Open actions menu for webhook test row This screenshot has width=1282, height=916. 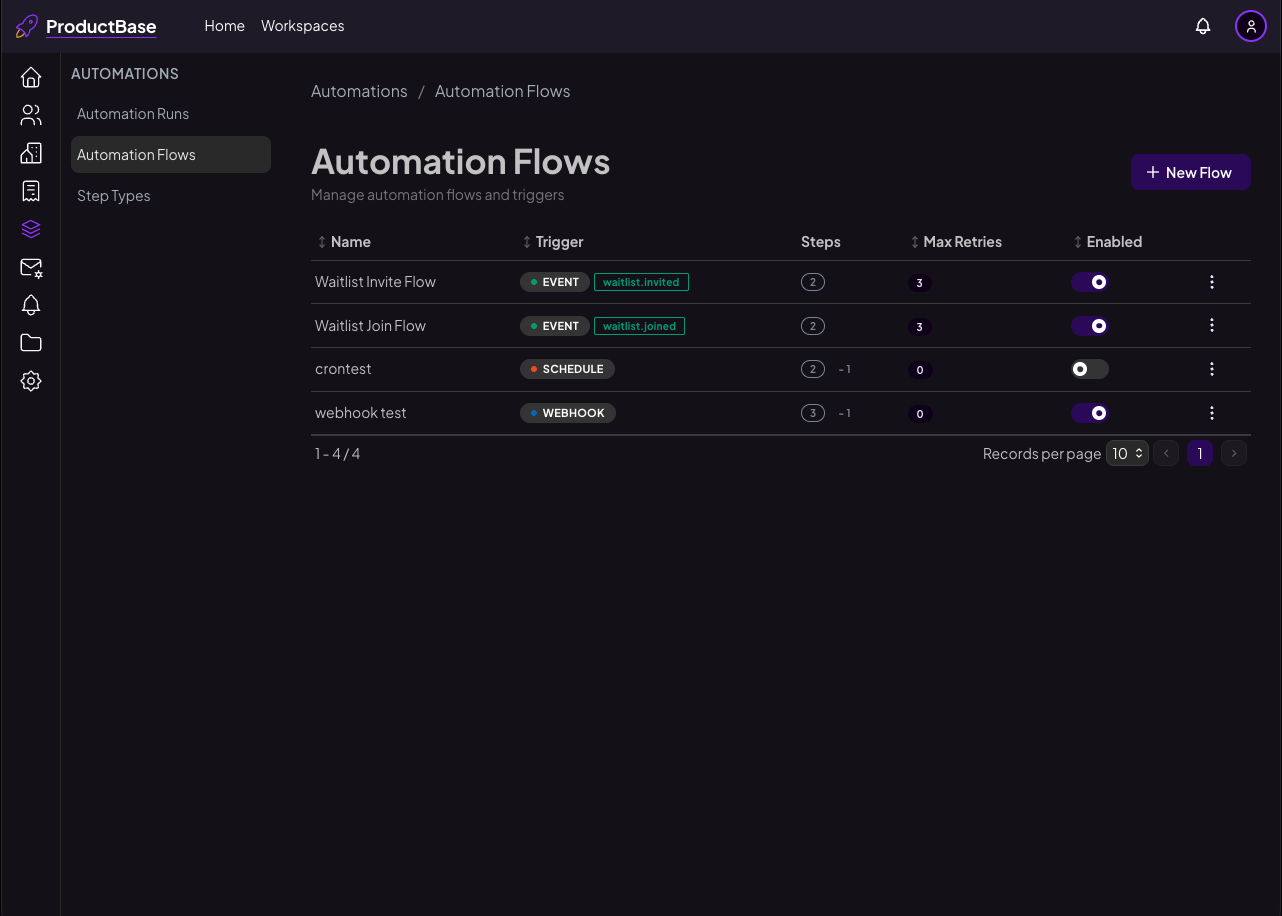coord(1212,413)
